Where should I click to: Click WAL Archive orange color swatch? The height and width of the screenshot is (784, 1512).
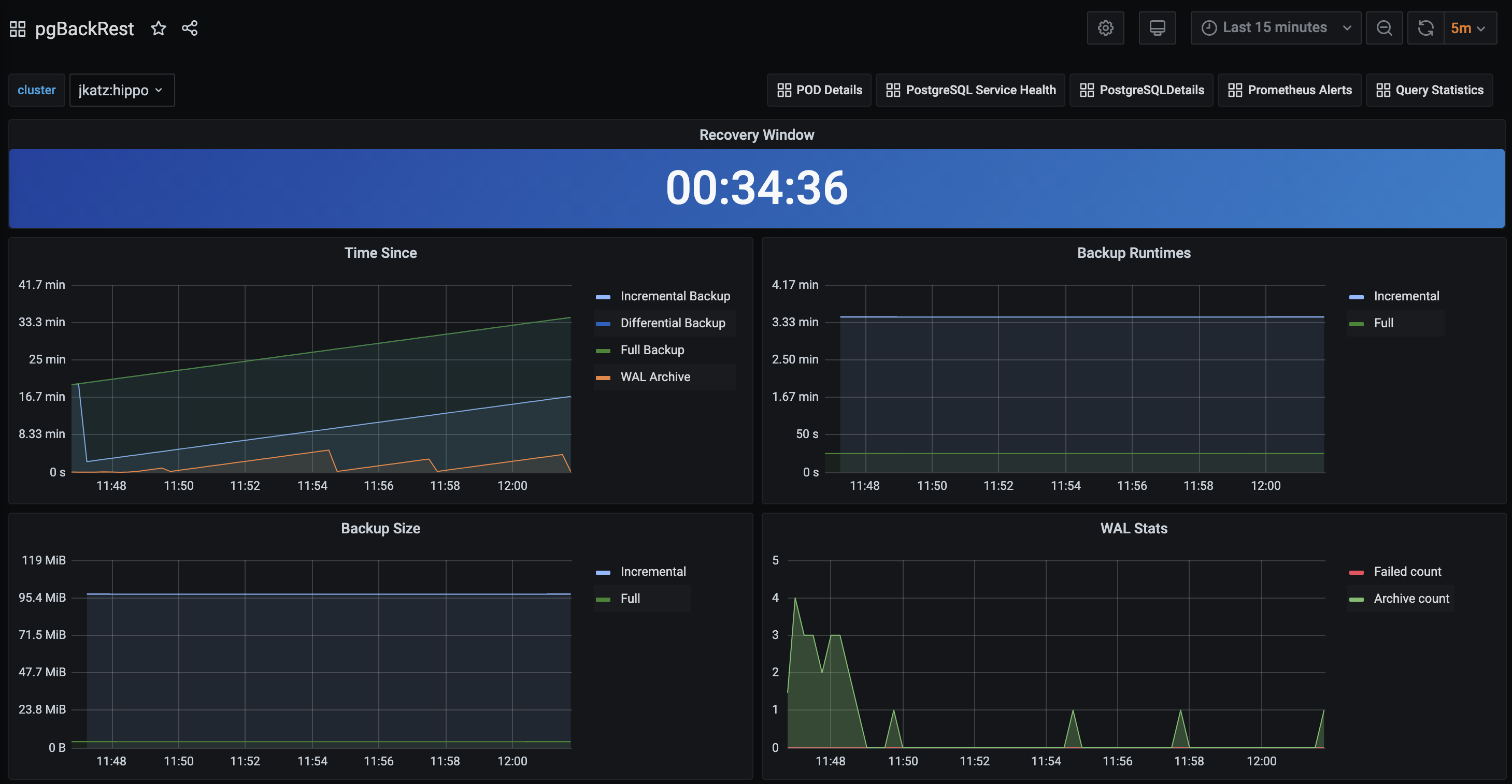pyautogui.click(x=603, y=378)
